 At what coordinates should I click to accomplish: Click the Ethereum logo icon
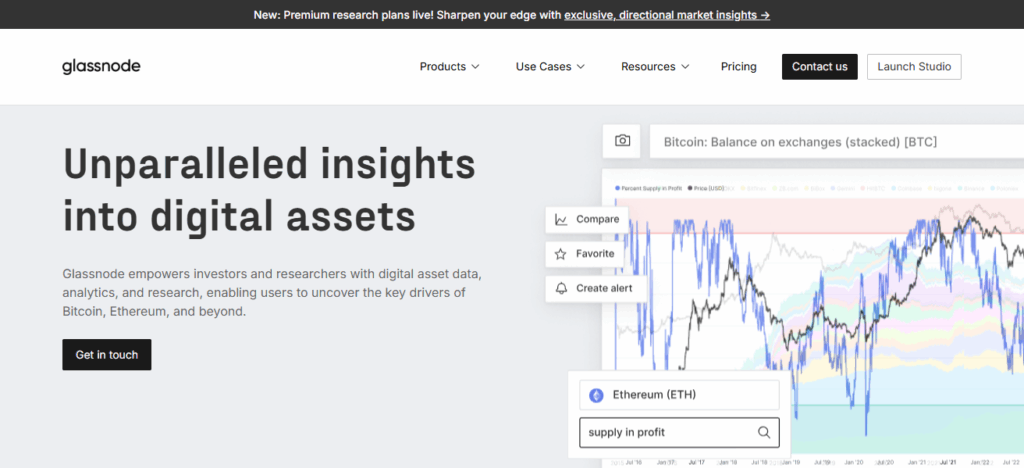596,395
